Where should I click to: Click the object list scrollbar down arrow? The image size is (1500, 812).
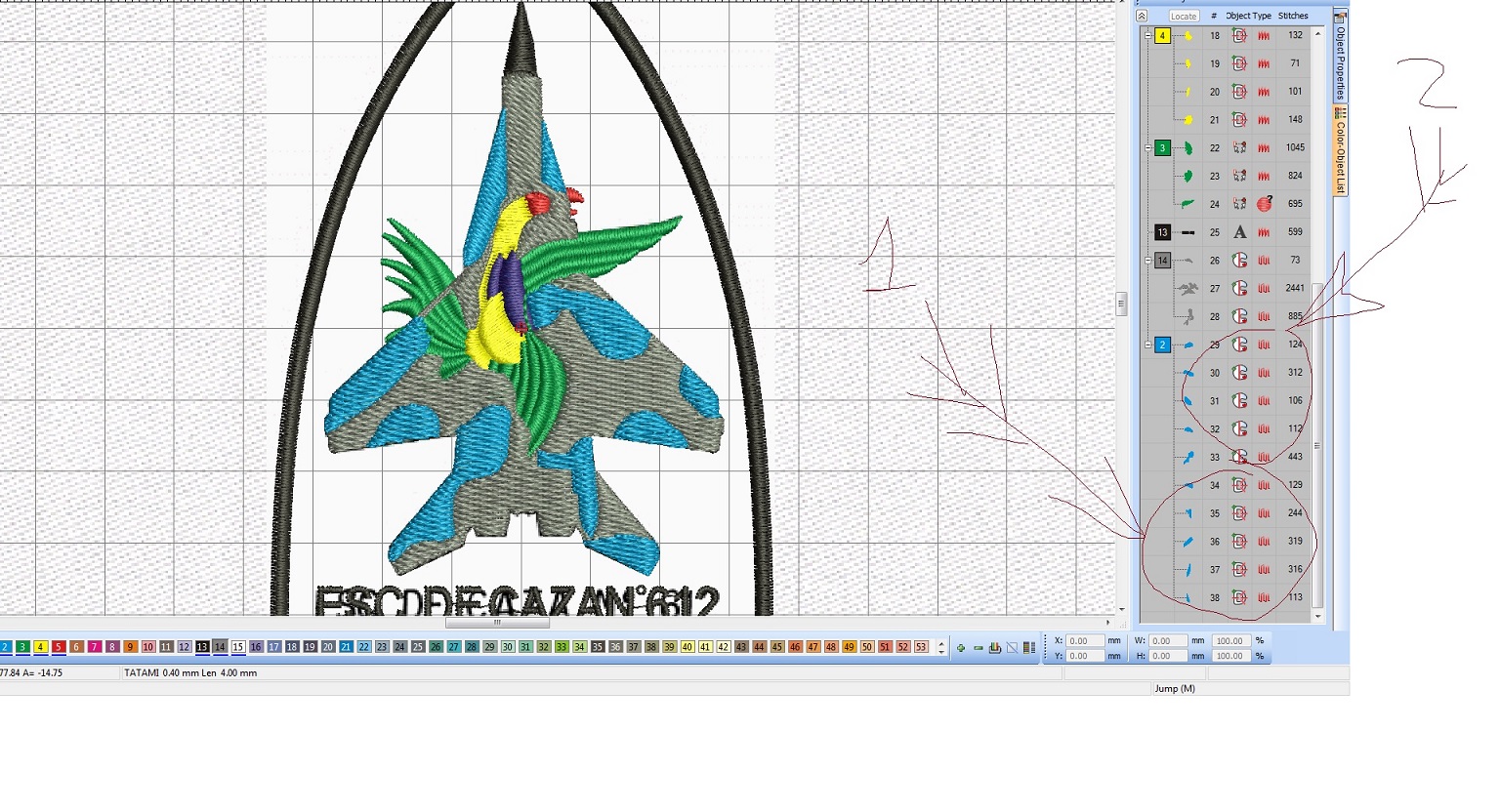tap(1317, 616)
